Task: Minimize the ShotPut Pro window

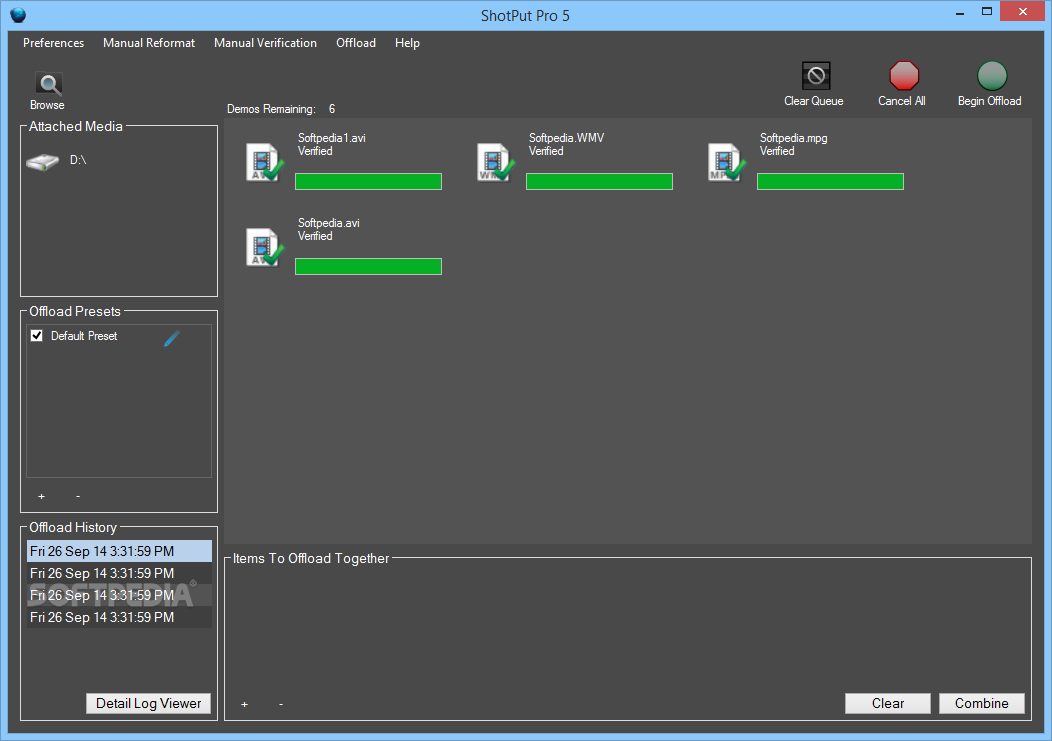Action: (x=960, y=12)
